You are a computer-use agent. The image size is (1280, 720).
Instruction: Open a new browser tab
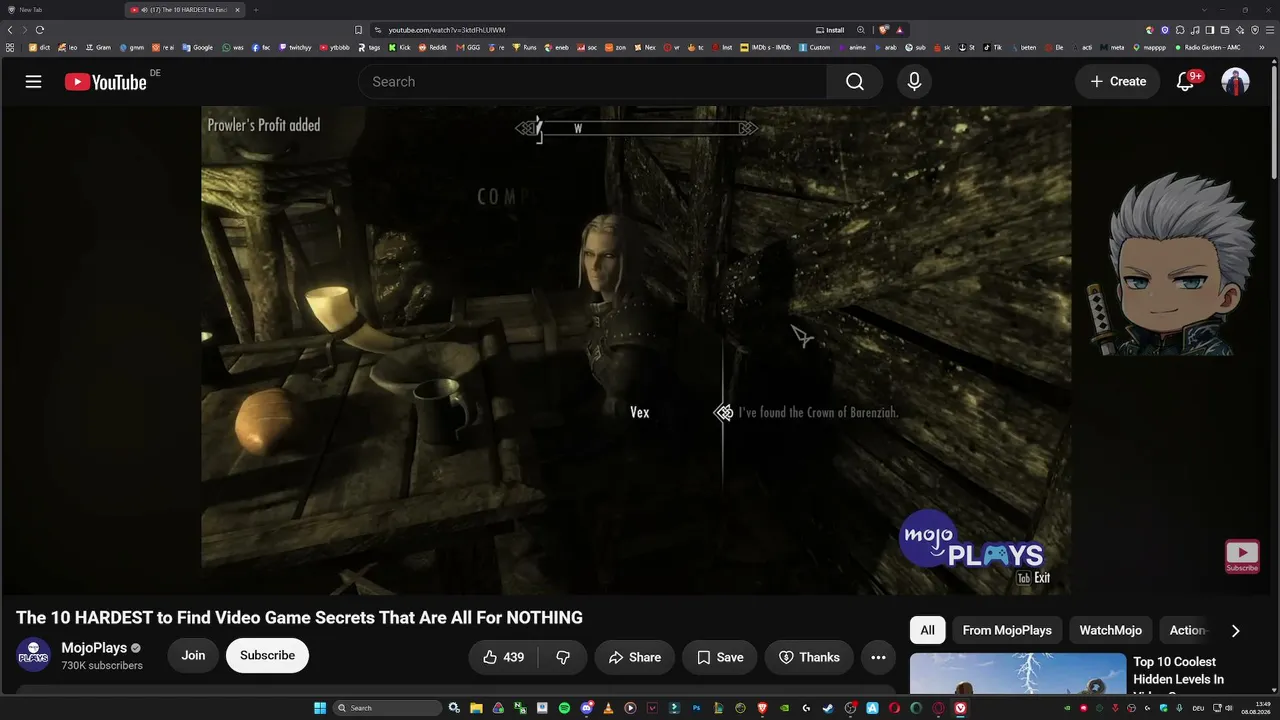click(x=256, y=10)
